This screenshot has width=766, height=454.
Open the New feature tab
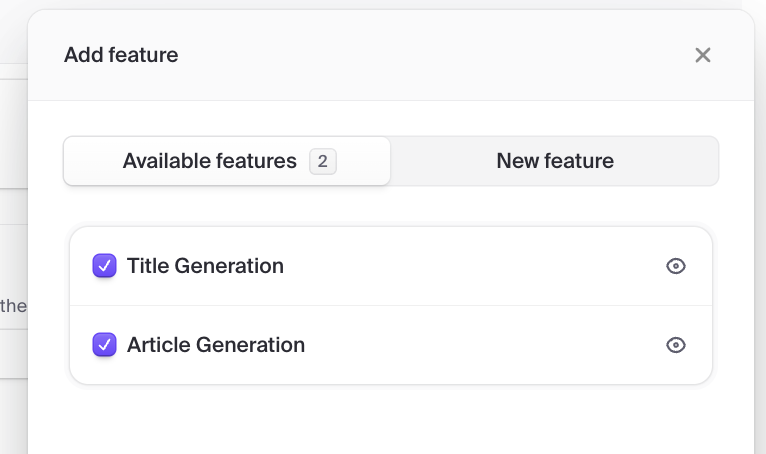(555, 161)
